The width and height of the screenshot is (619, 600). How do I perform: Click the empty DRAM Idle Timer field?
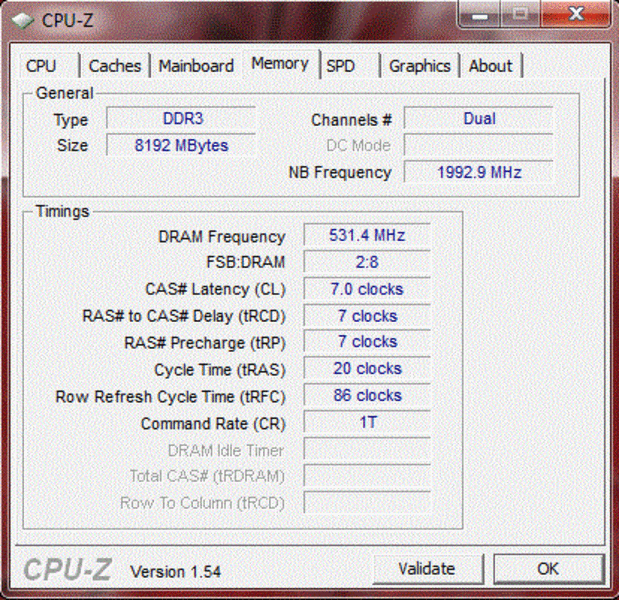(x=367, y=449)
